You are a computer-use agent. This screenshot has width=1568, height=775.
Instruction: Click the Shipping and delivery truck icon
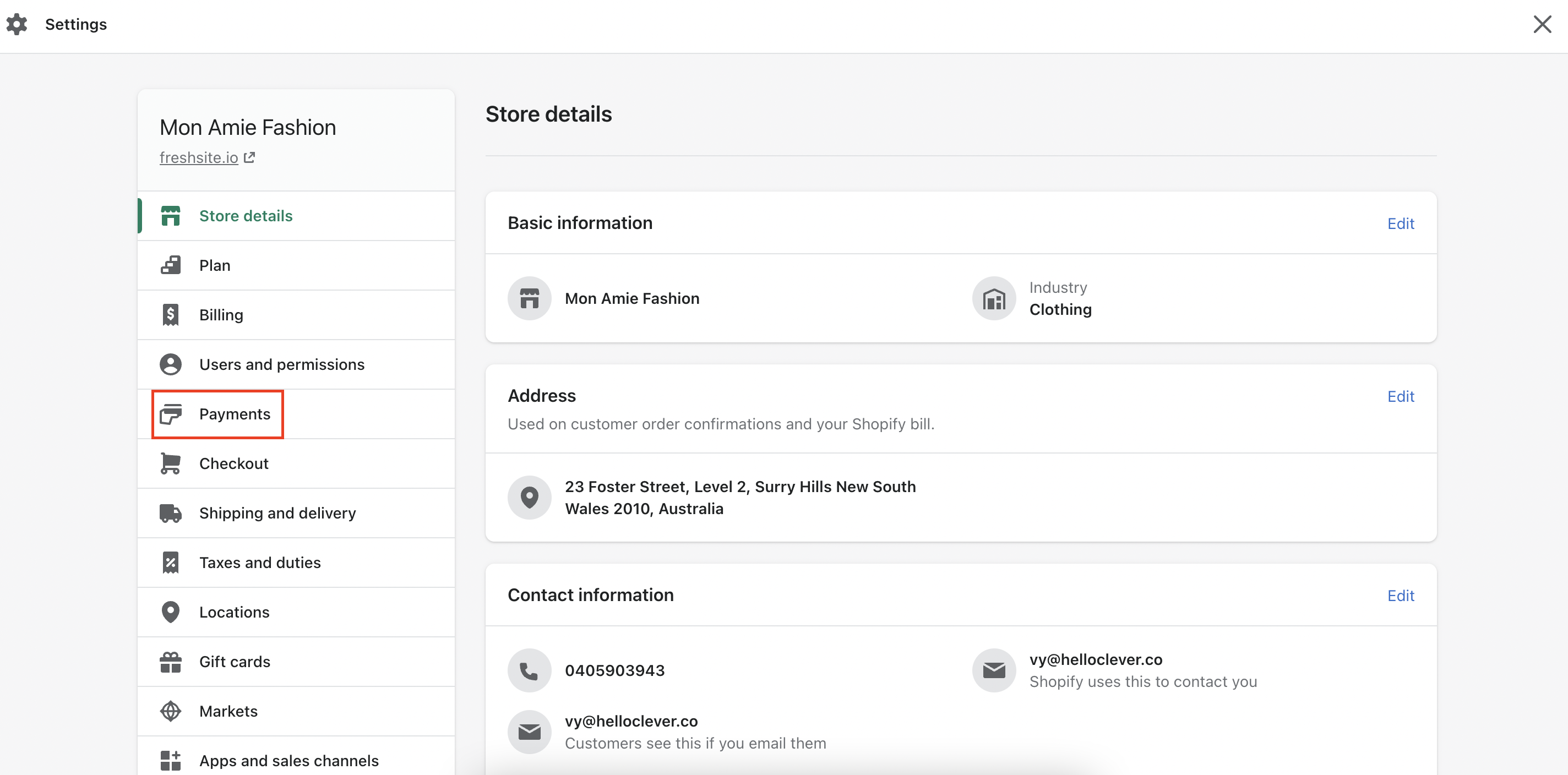pyautogui.click(x=171, y=513)
